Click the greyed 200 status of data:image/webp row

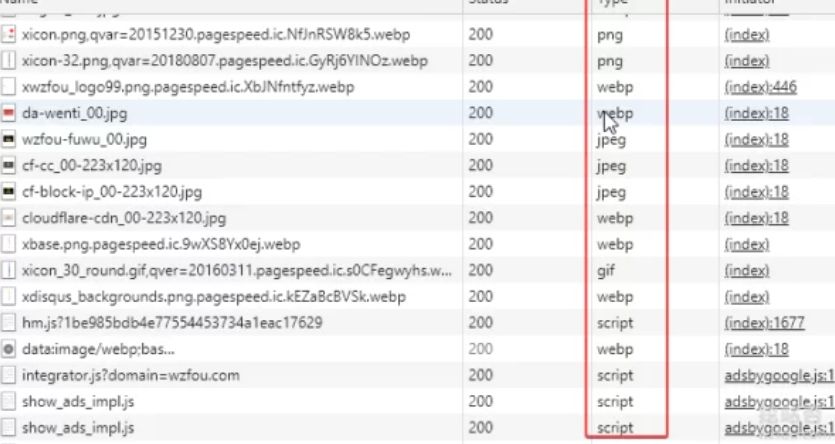(480, 349)
